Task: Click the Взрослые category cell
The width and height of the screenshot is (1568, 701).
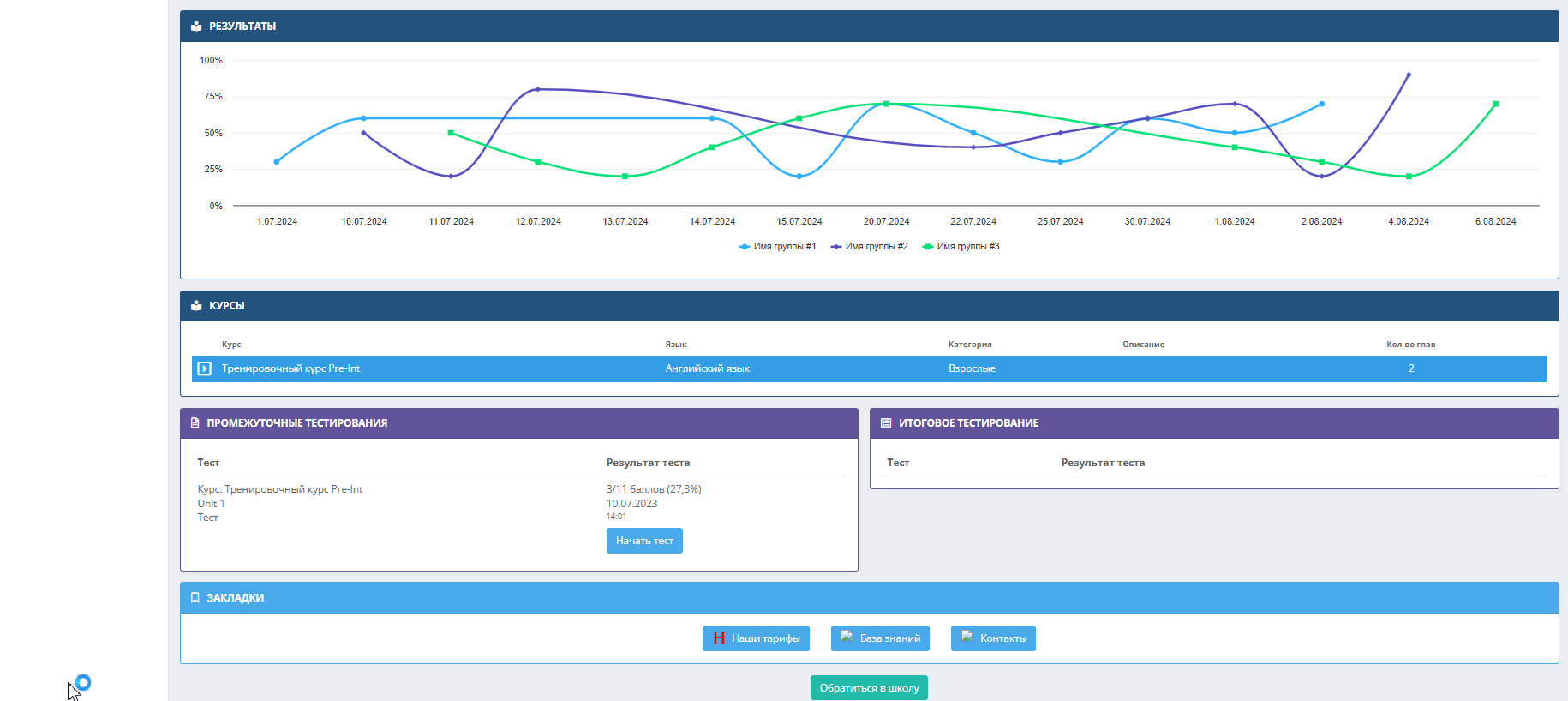Action: click(972, 368)
